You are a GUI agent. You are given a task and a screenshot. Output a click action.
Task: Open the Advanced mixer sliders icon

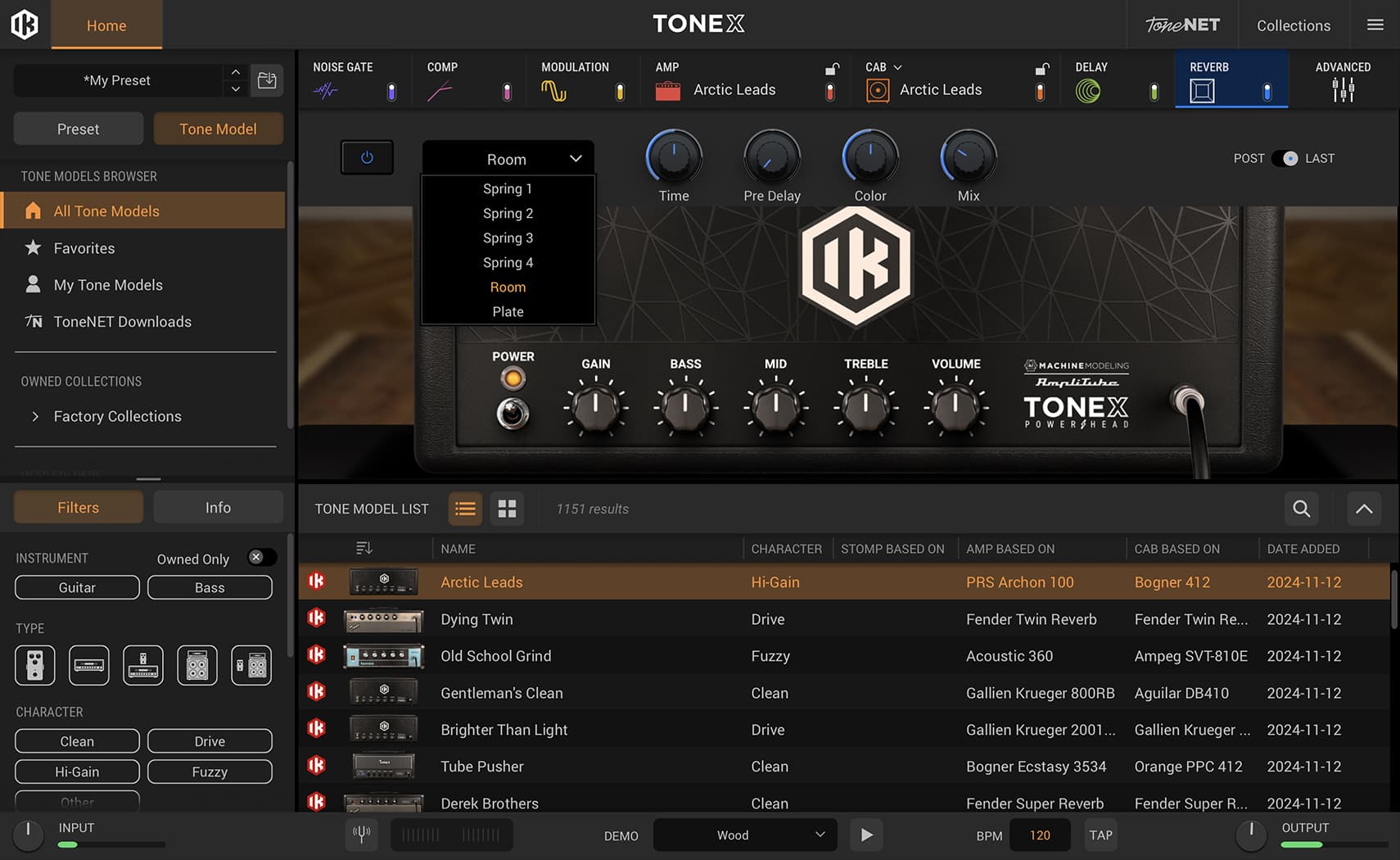pyautogui.click(x=1343, y=89)
